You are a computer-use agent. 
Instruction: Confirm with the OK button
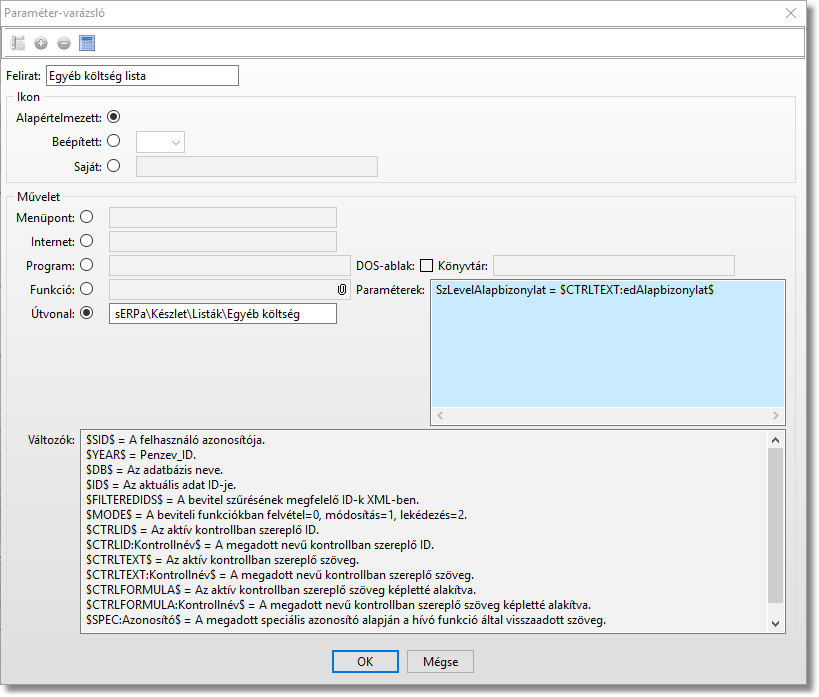(x=365, y=661)
